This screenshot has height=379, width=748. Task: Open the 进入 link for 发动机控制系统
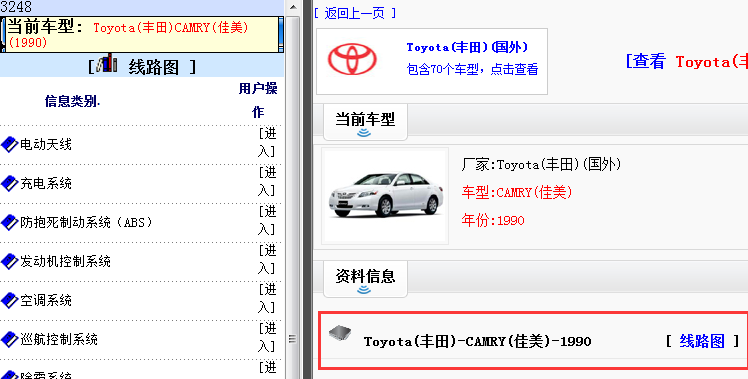coord(267,260)
